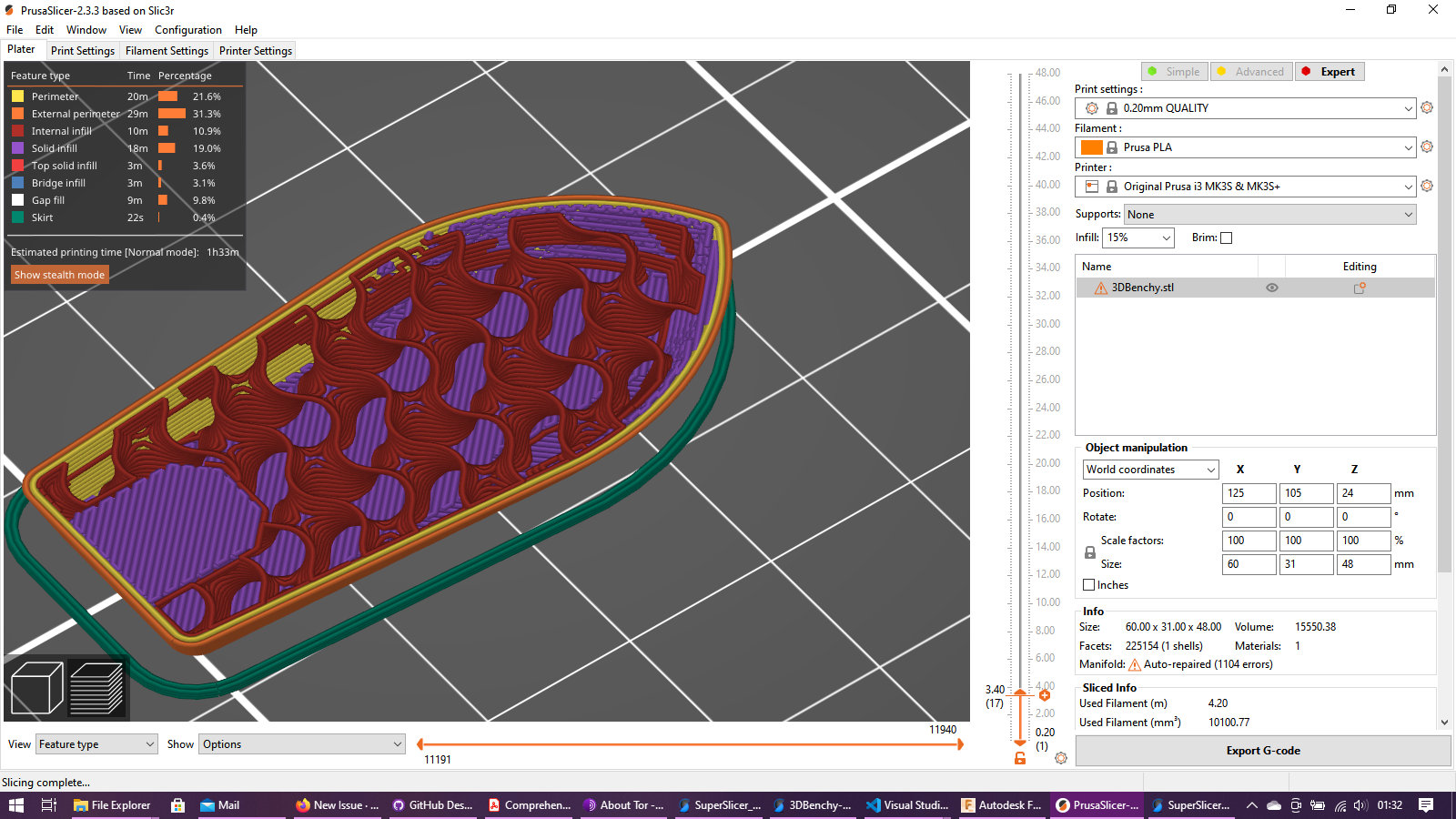Switch to sliced layers preview icon
The height and width of the screenshot is (819, 1456).
[x=96, y=688]
